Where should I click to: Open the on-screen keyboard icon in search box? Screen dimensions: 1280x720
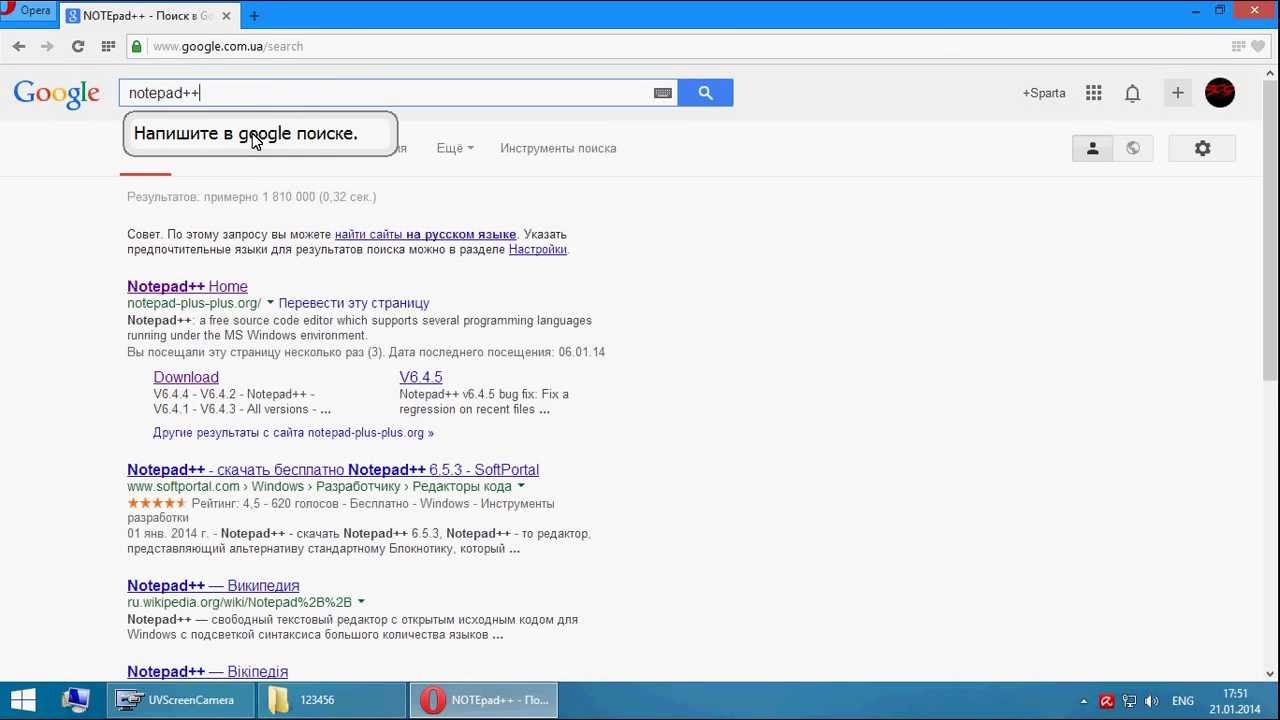(662, 93)
